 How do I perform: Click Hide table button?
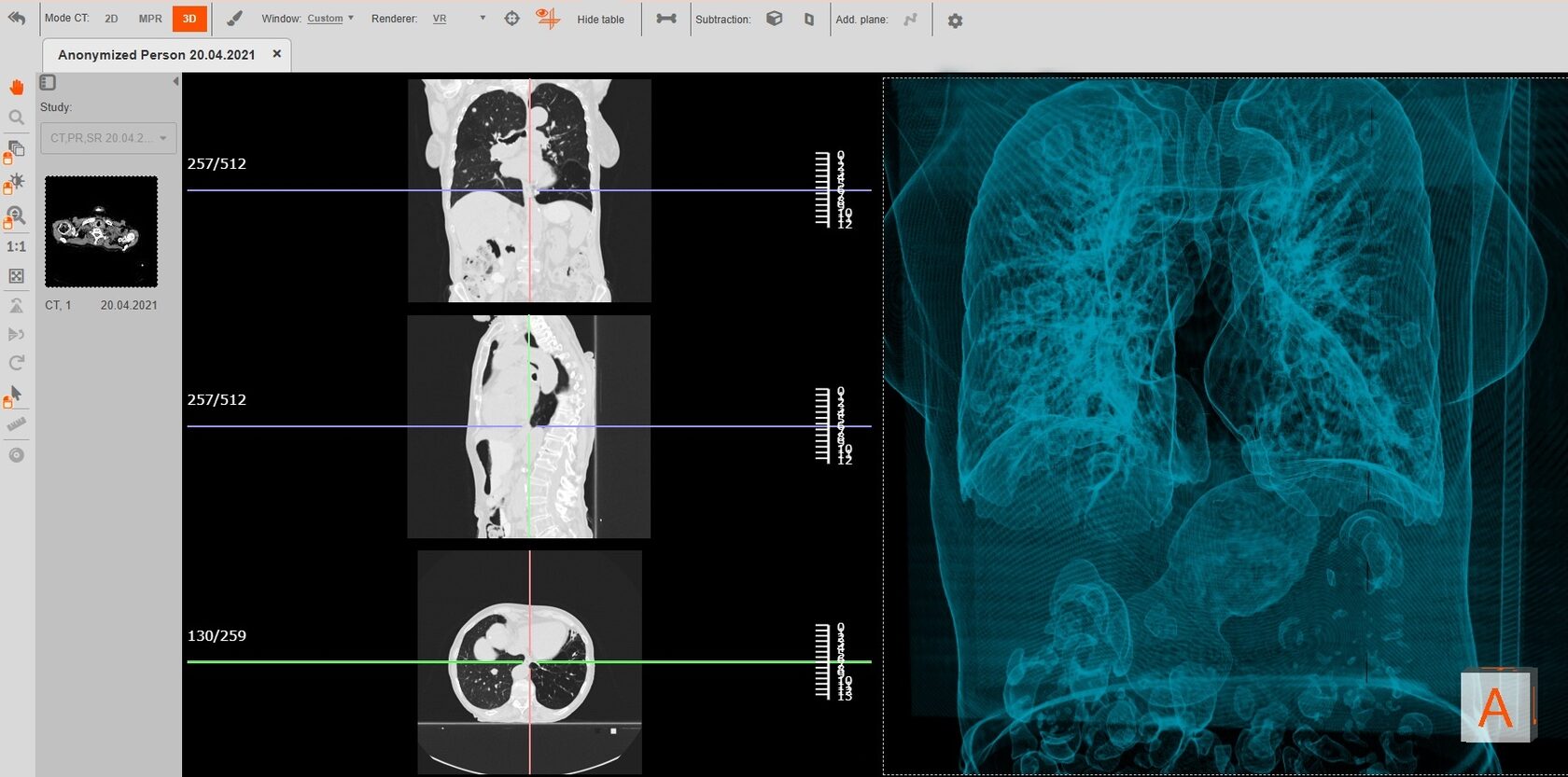[600, 20]
